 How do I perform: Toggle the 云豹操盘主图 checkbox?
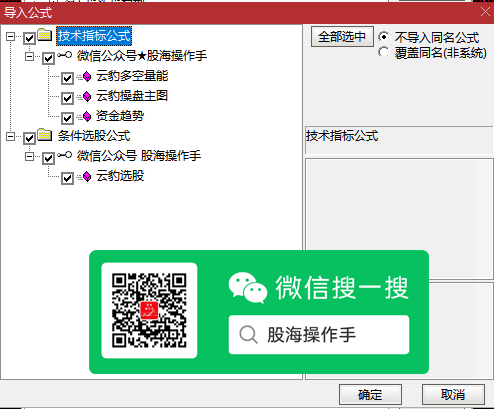[x=67, y=98]
